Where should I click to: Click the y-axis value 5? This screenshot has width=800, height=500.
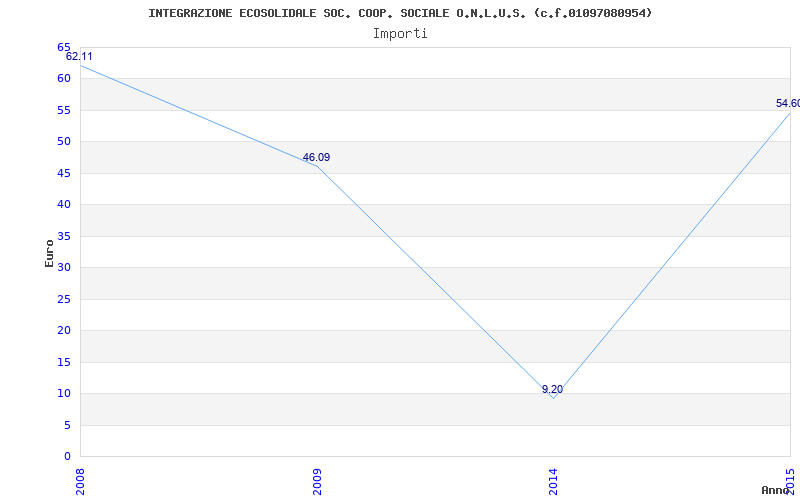[x=67, y=426]
